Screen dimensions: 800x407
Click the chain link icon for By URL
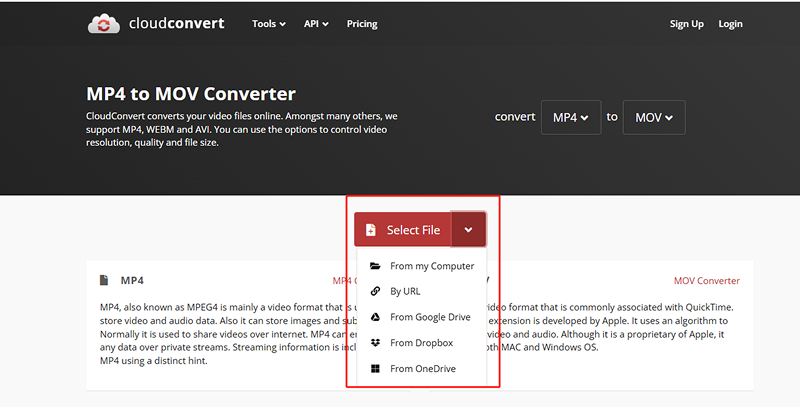(375, 291)
